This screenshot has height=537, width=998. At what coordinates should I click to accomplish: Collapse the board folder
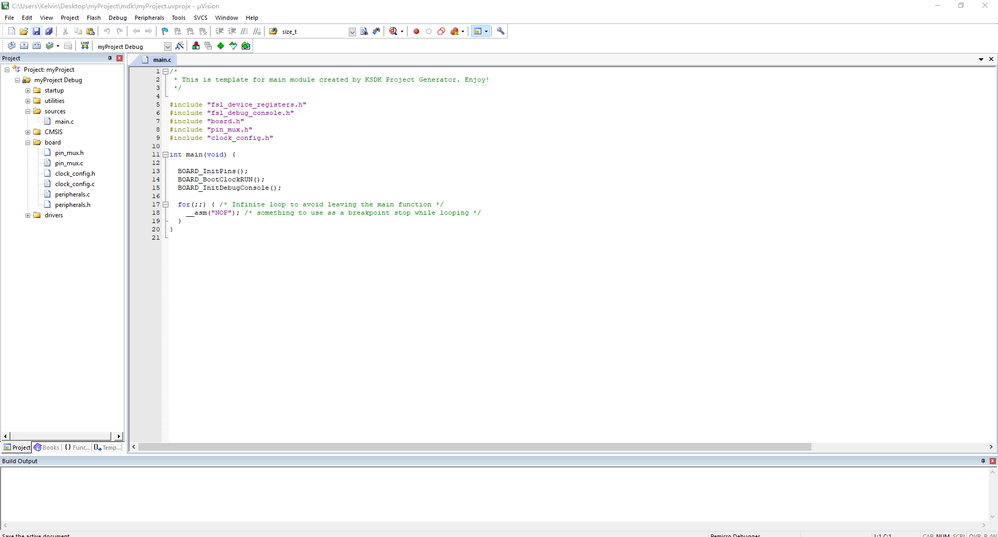pyautogui.click(x=27, y=143)
